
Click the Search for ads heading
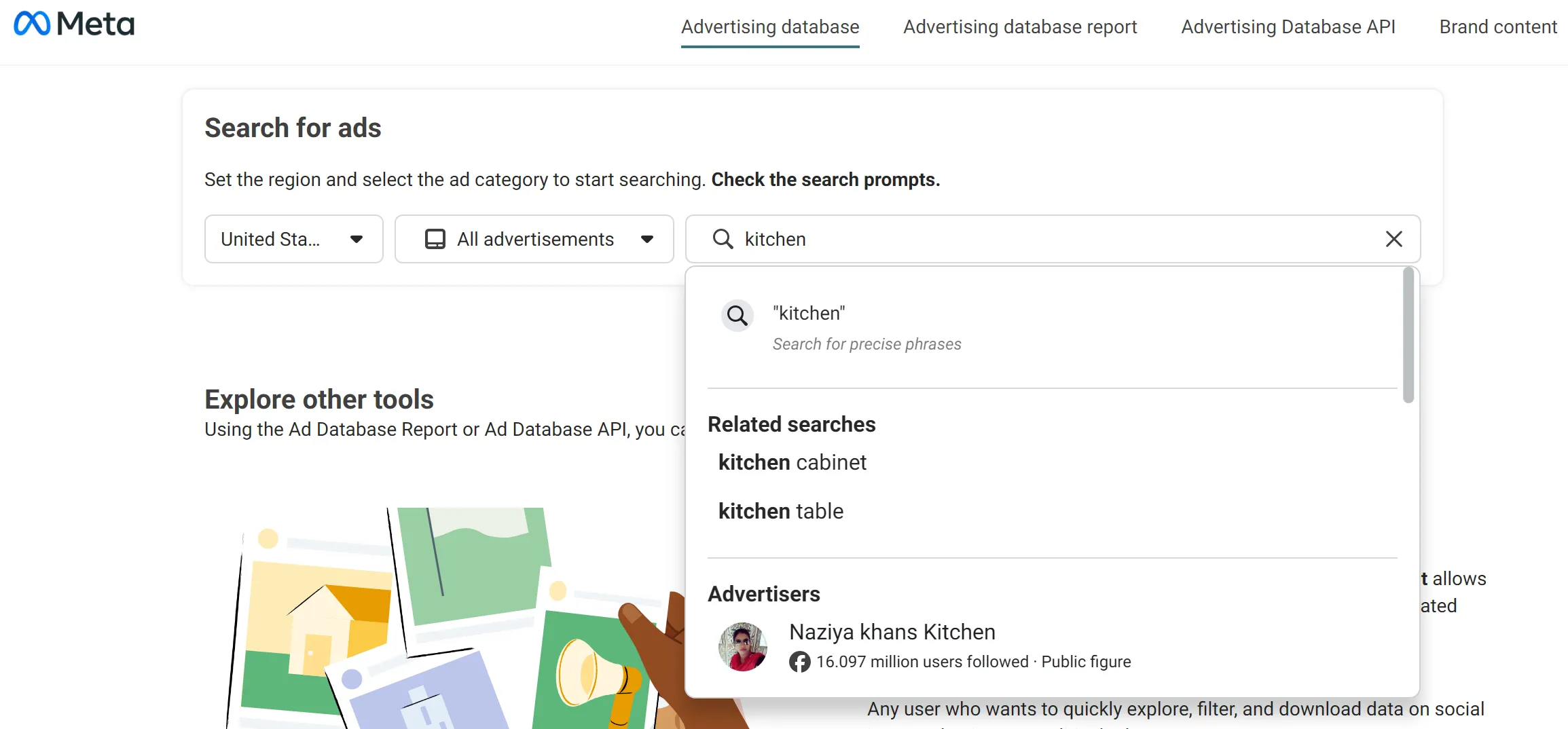click(x=293, y=128)
